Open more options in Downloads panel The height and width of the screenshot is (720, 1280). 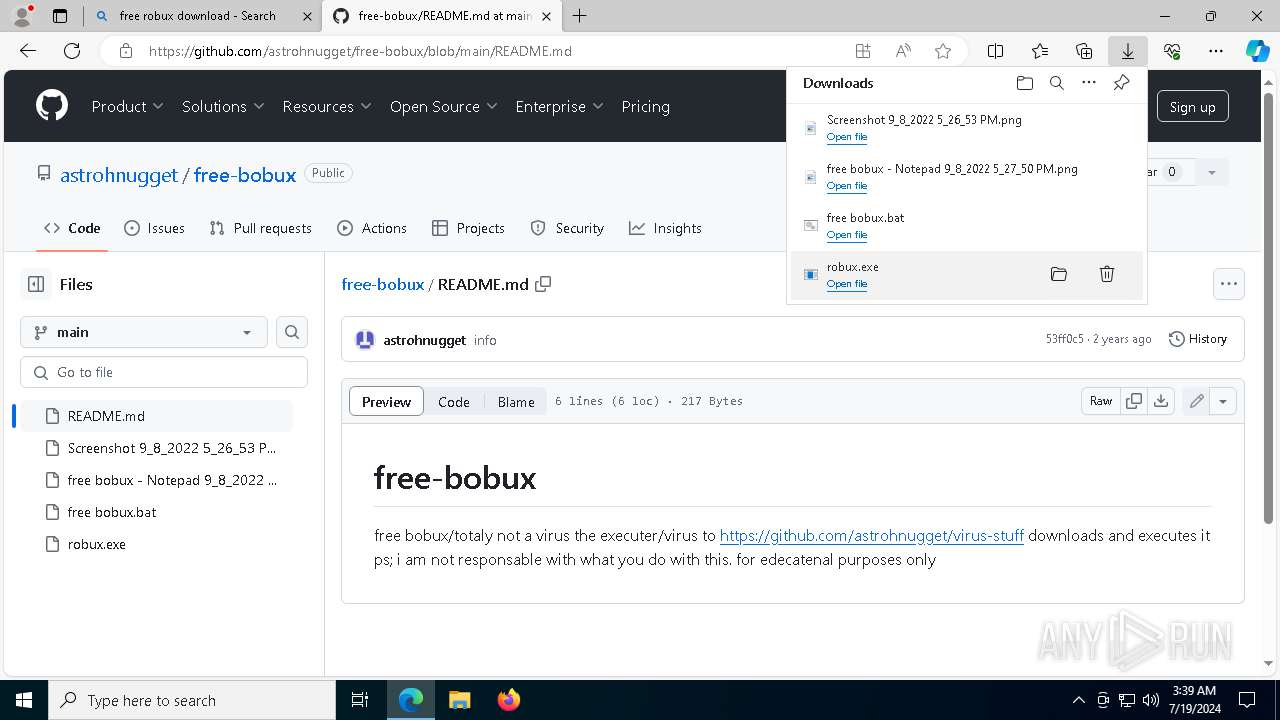point(1089,83)
